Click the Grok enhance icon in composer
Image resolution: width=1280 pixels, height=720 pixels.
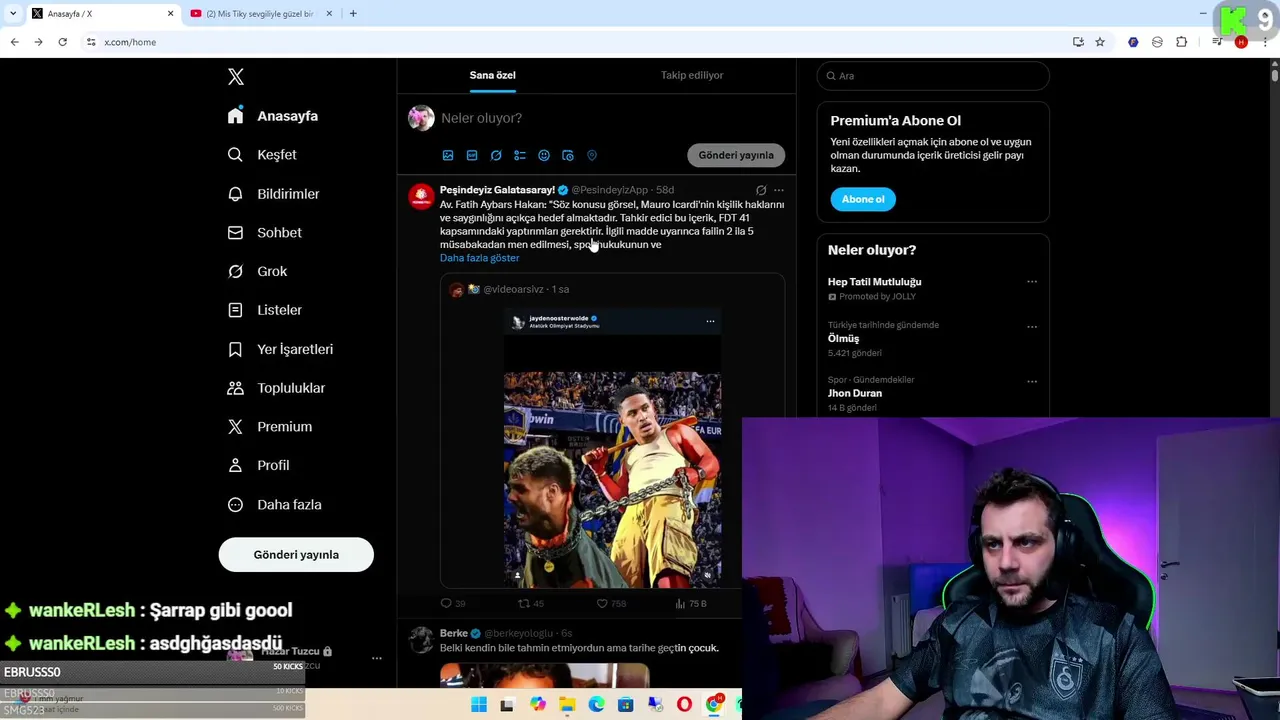496,156
